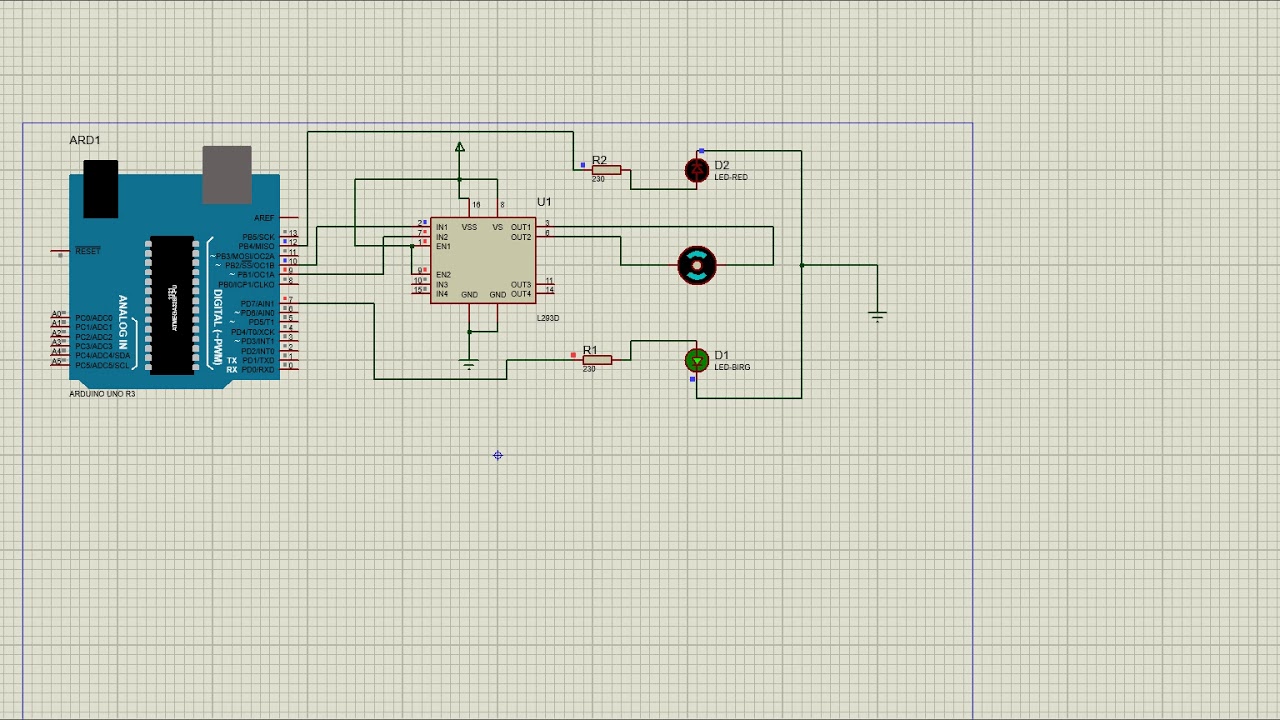1280x720 pixels.
Task: Click the PB4/MISO pin label
Action: click(x=257, y=246)
